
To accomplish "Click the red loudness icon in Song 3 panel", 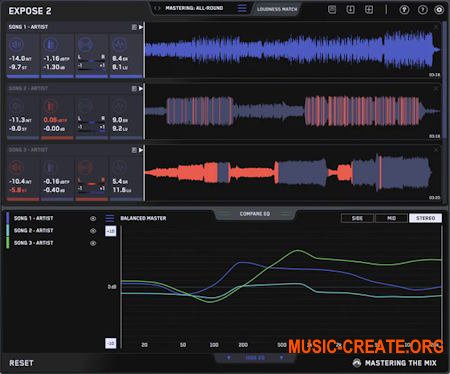I will [16, 167].
